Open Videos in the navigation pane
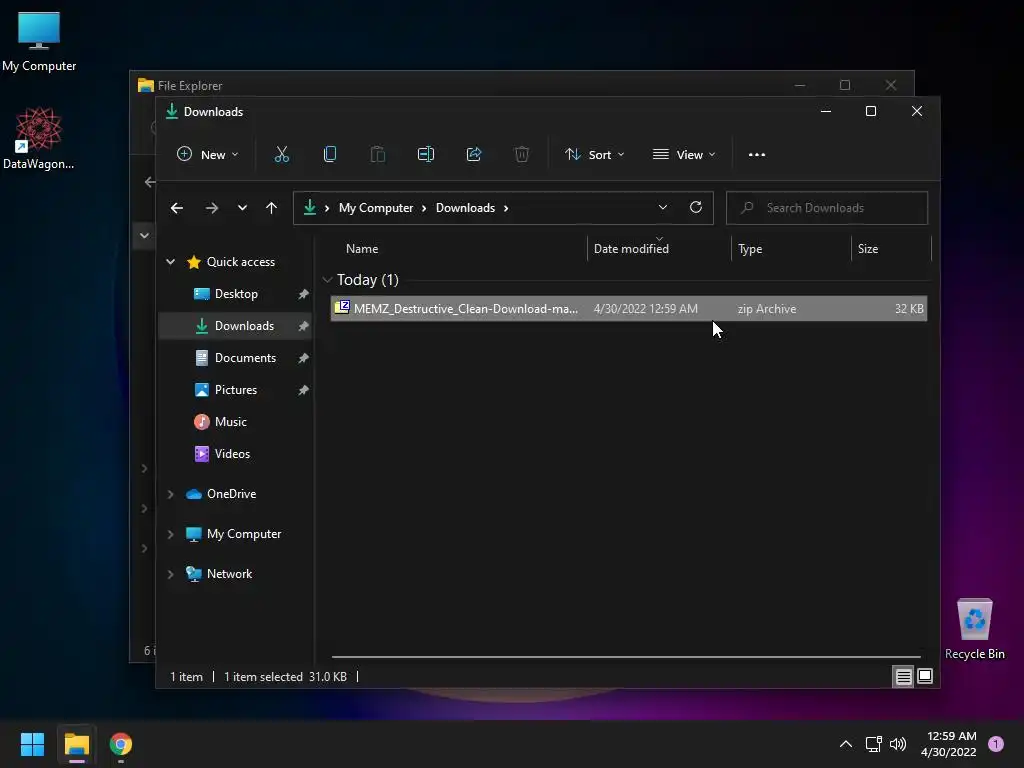1024x768 pixels. click(232, 454)
